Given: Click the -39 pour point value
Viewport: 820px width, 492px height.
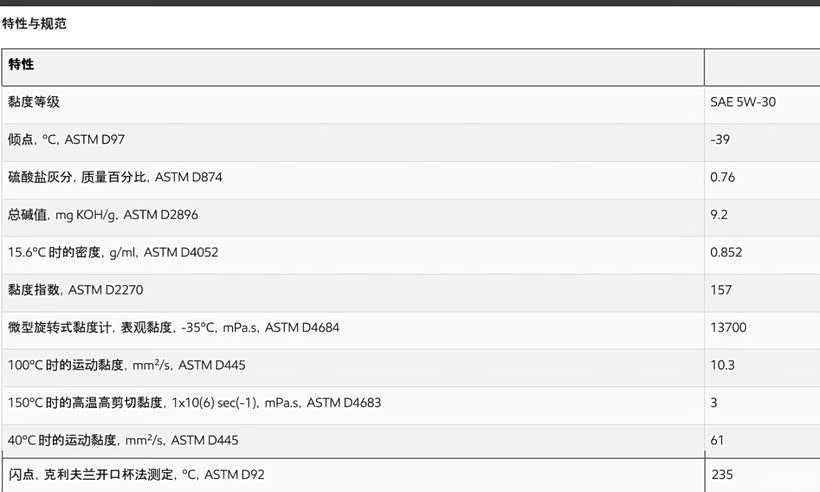Looking at the screenshot, I should (x=720, y=140).
